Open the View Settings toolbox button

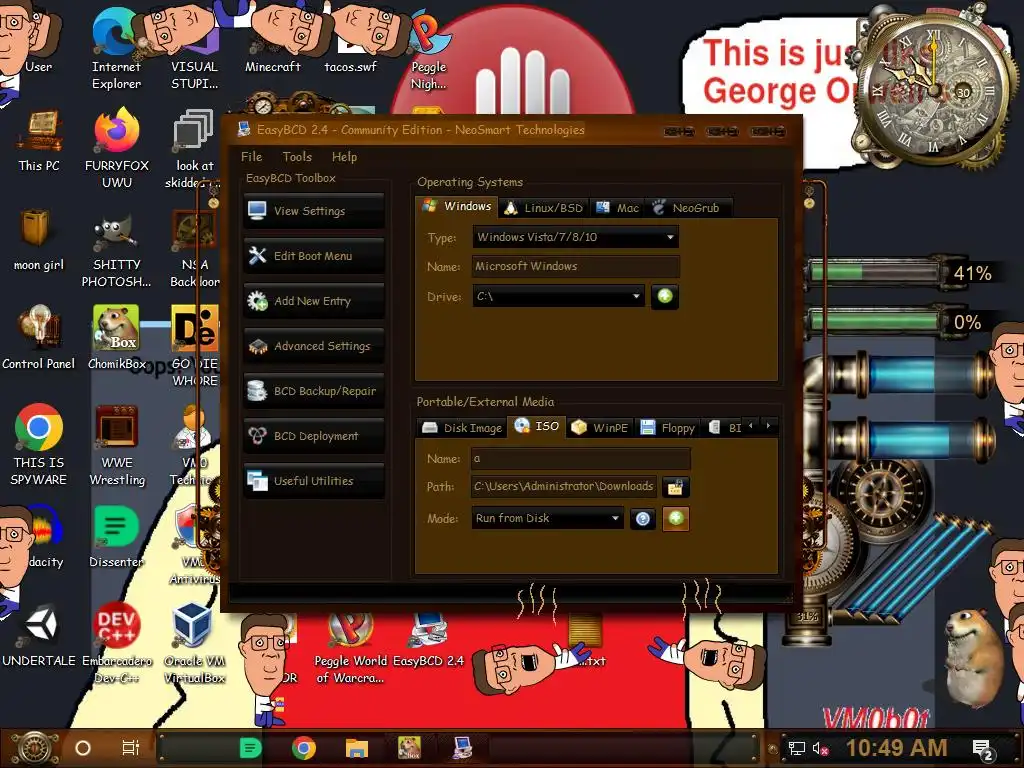point(313,211)
